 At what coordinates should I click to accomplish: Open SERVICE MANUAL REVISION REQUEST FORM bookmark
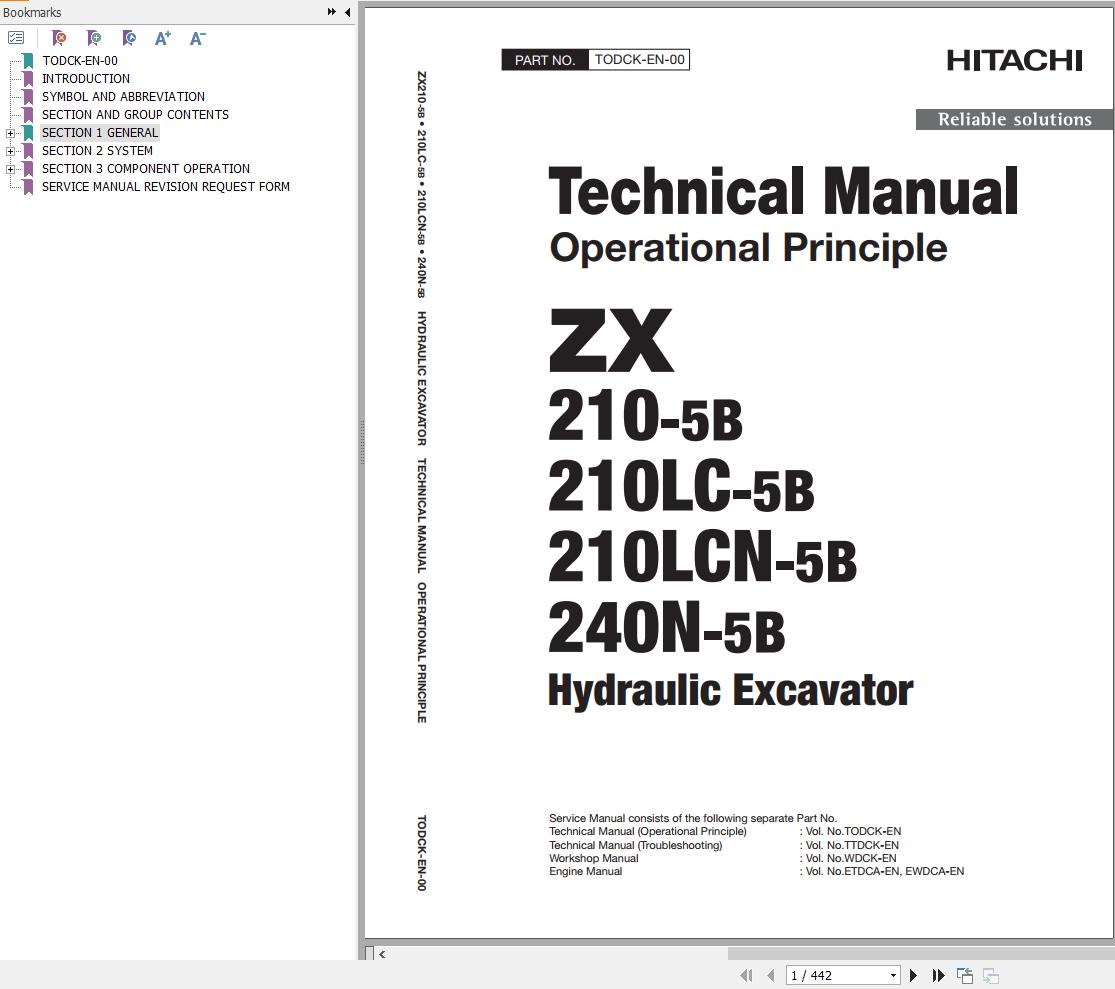pyautogui.click(x=166, y=186)
